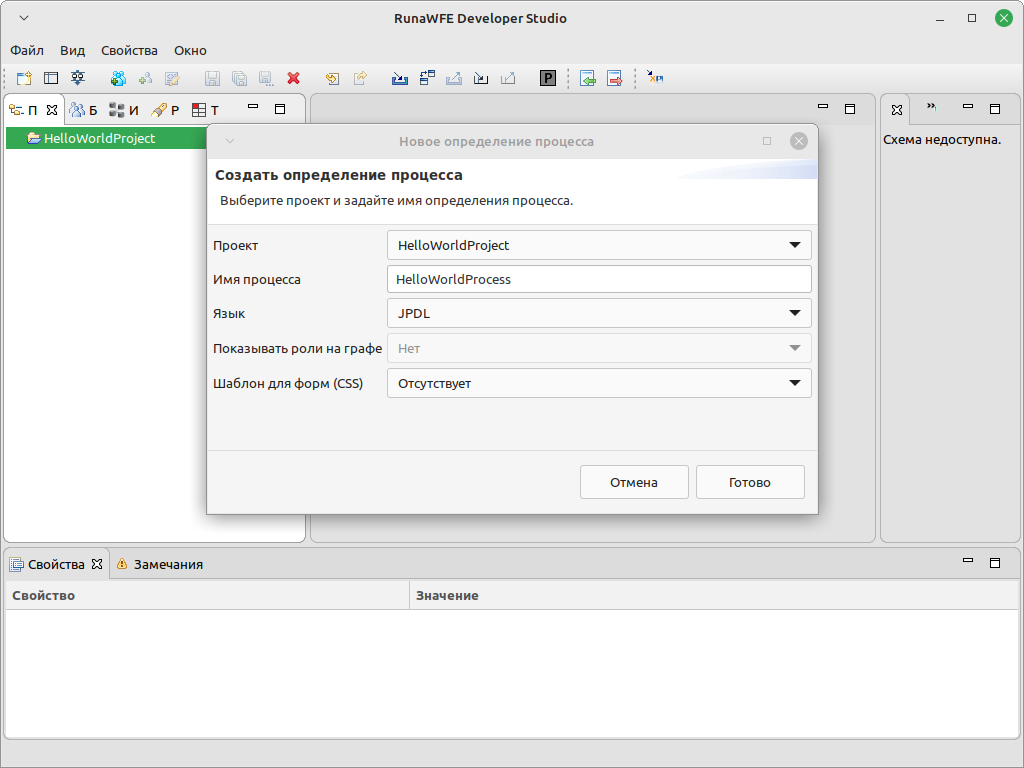Click the blue people group toolbar icon

(x=118, y=78)
